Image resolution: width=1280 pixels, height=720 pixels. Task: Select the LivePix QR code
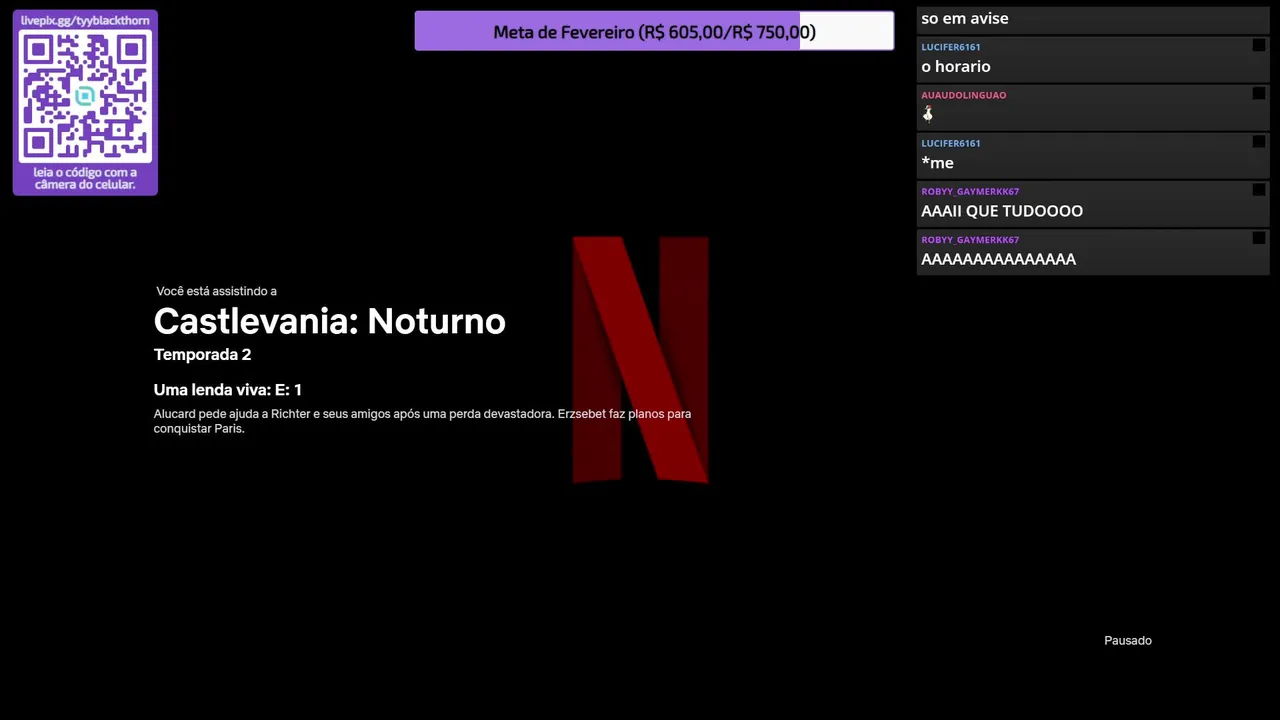coord(85,96)
